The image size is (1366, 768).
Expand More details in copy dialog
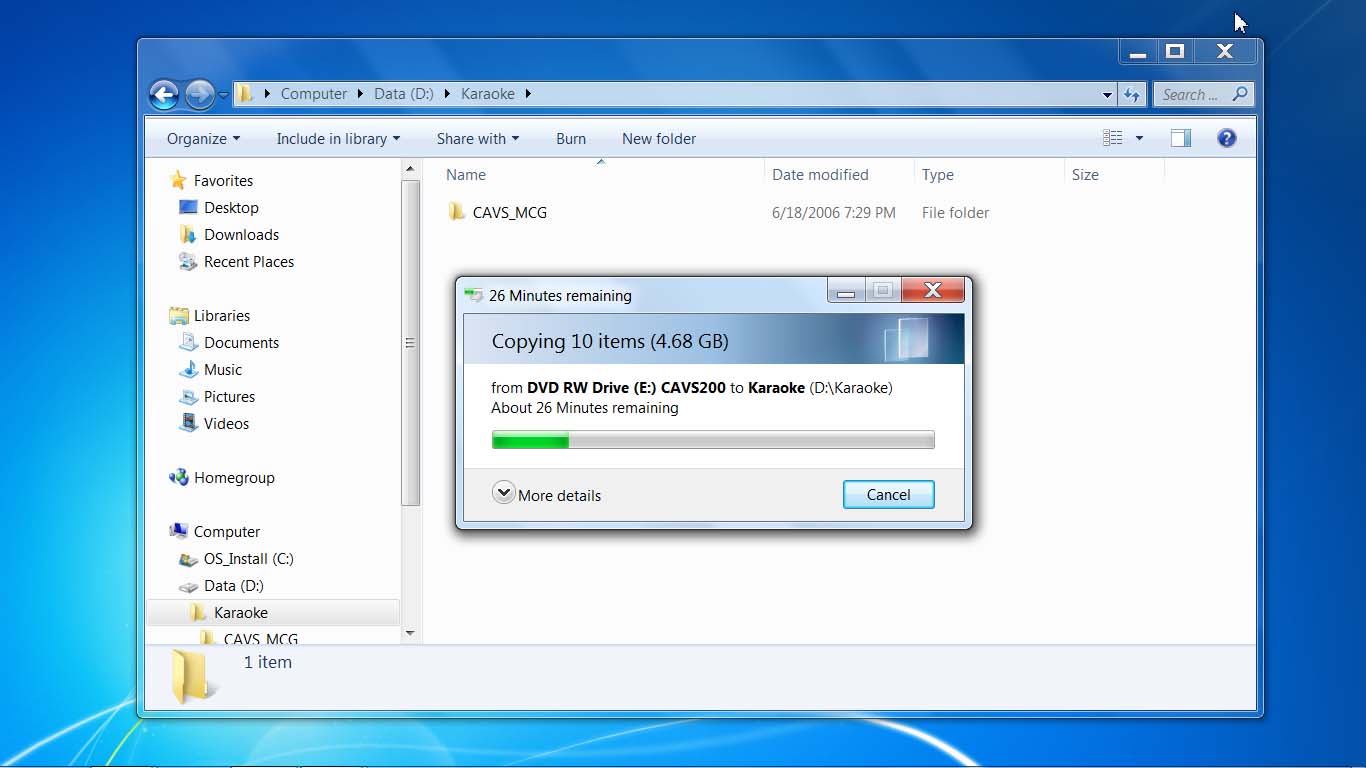(547, 495)
